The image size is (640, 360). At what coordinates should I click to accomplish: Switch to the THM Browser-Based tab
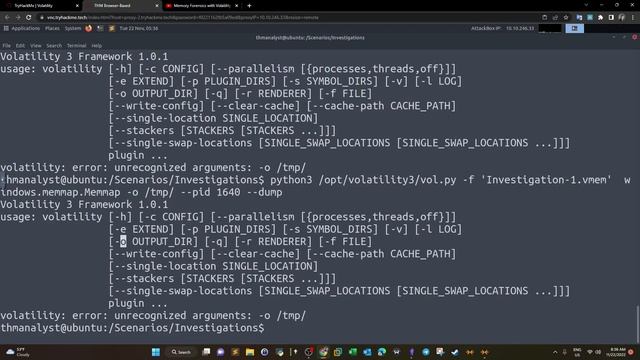point(121,6)
